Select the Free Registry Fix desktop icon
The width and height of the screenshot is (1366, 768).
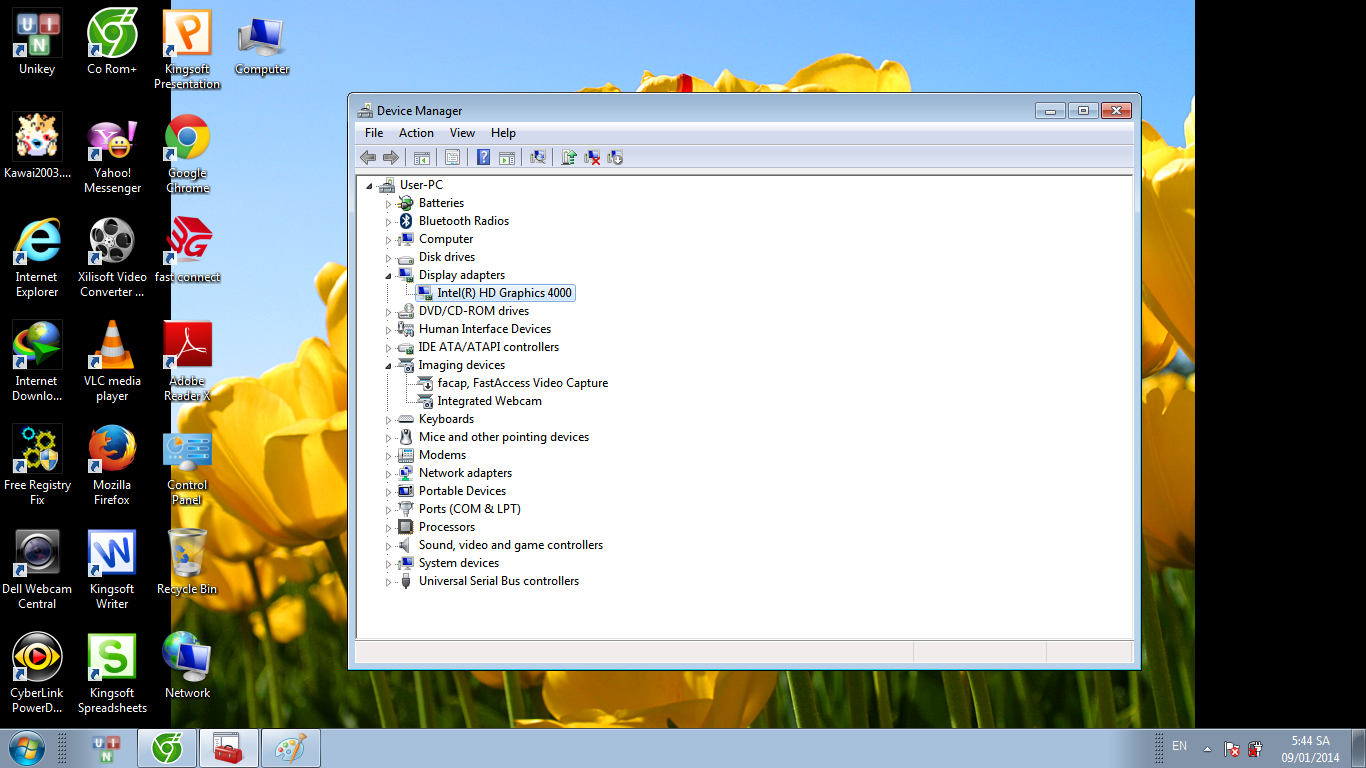point(37,467)
